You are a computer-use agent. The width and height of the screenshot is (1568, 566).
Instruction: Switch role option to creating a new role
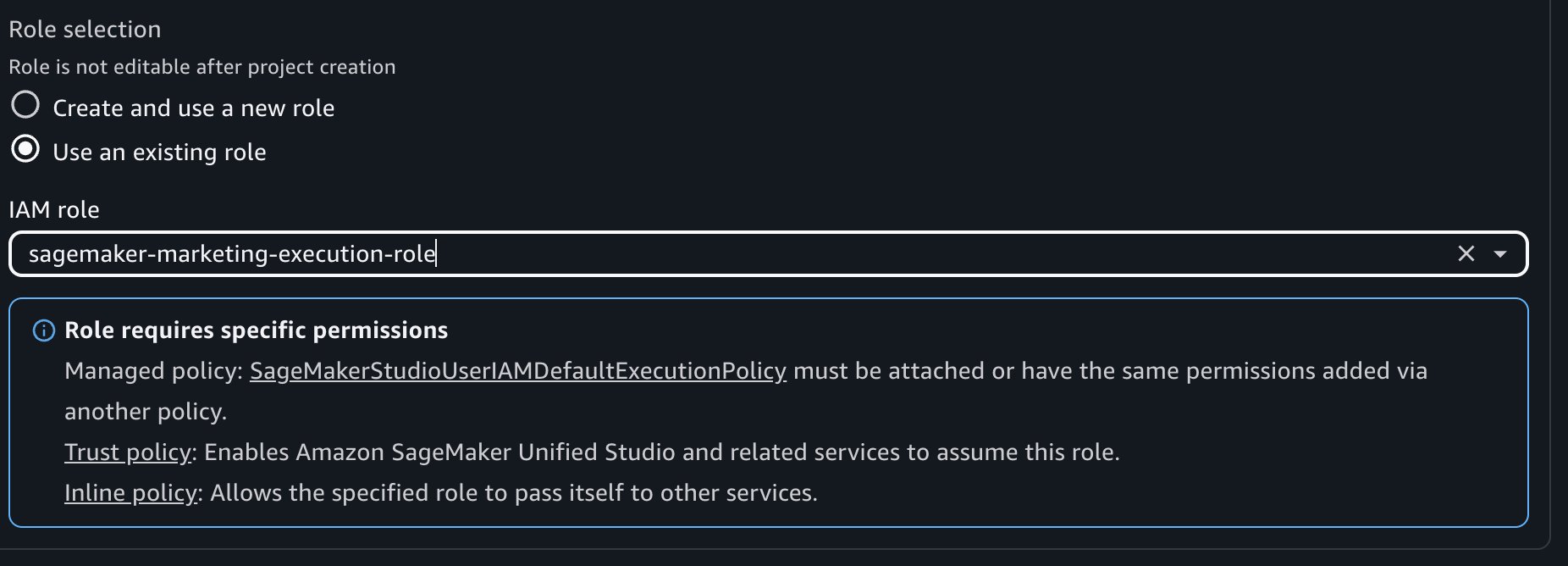[26, 105]
